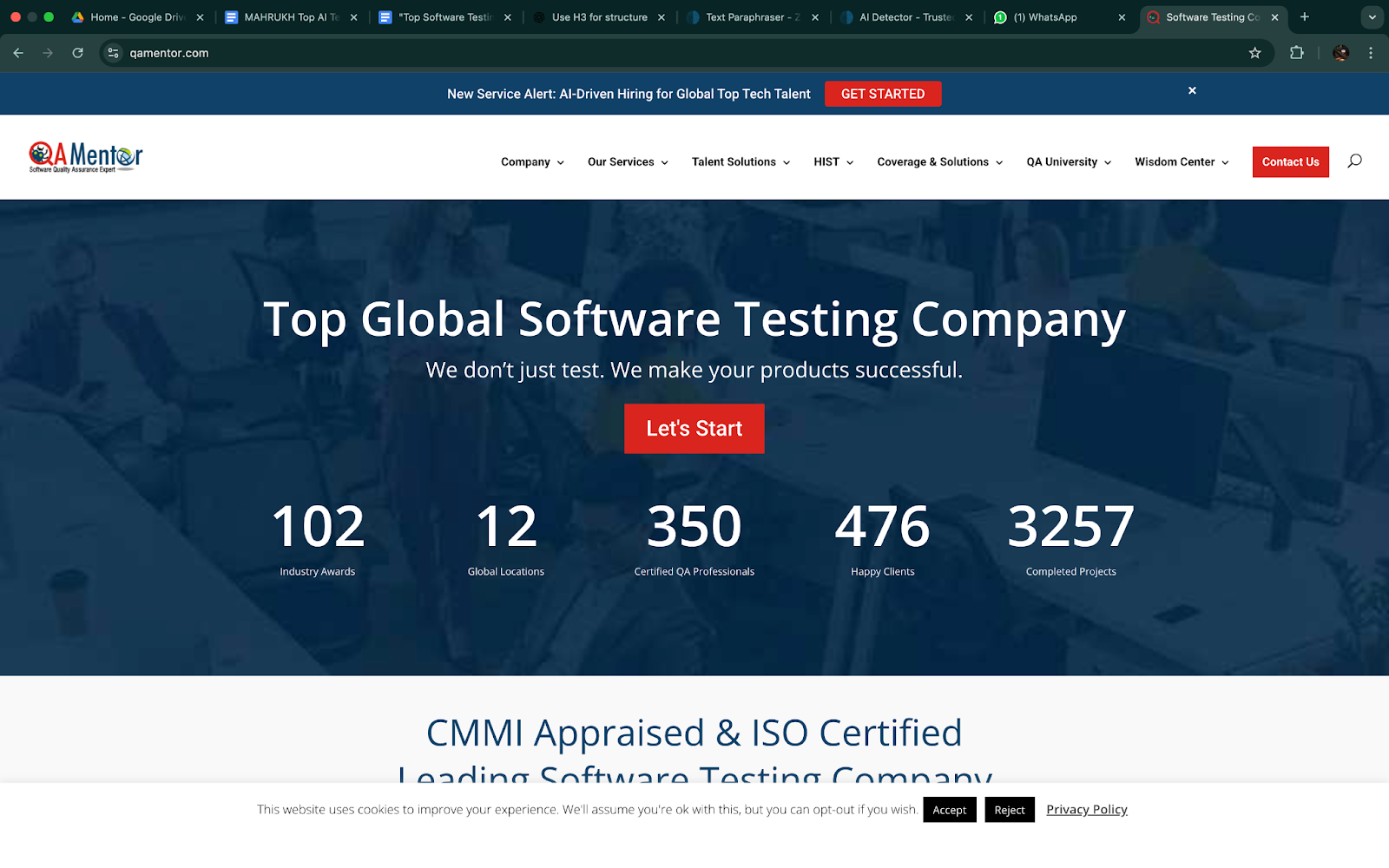Open the Chrome three-dot menu
1389x868 pixels.
(x=1371, y=53)
